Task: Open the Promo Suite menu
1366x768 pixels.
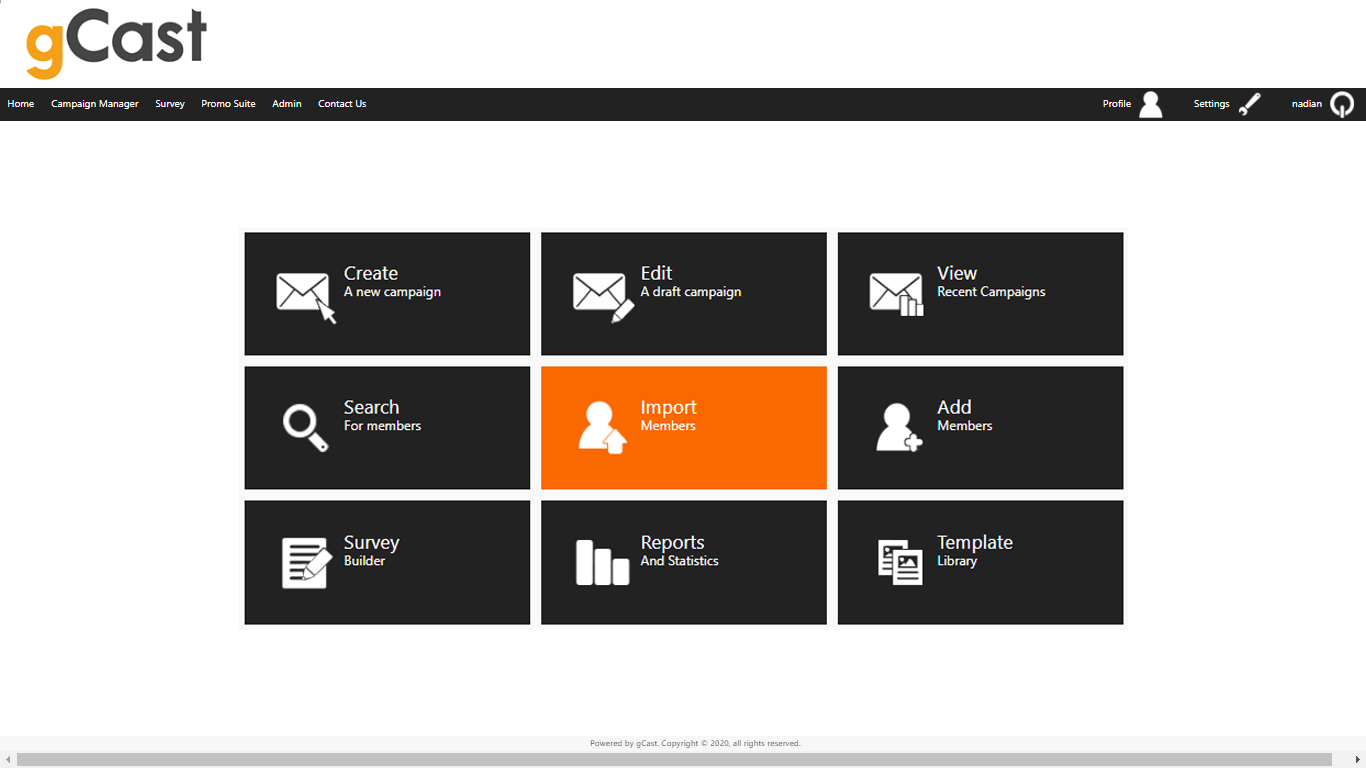Action: pos(228,104)
